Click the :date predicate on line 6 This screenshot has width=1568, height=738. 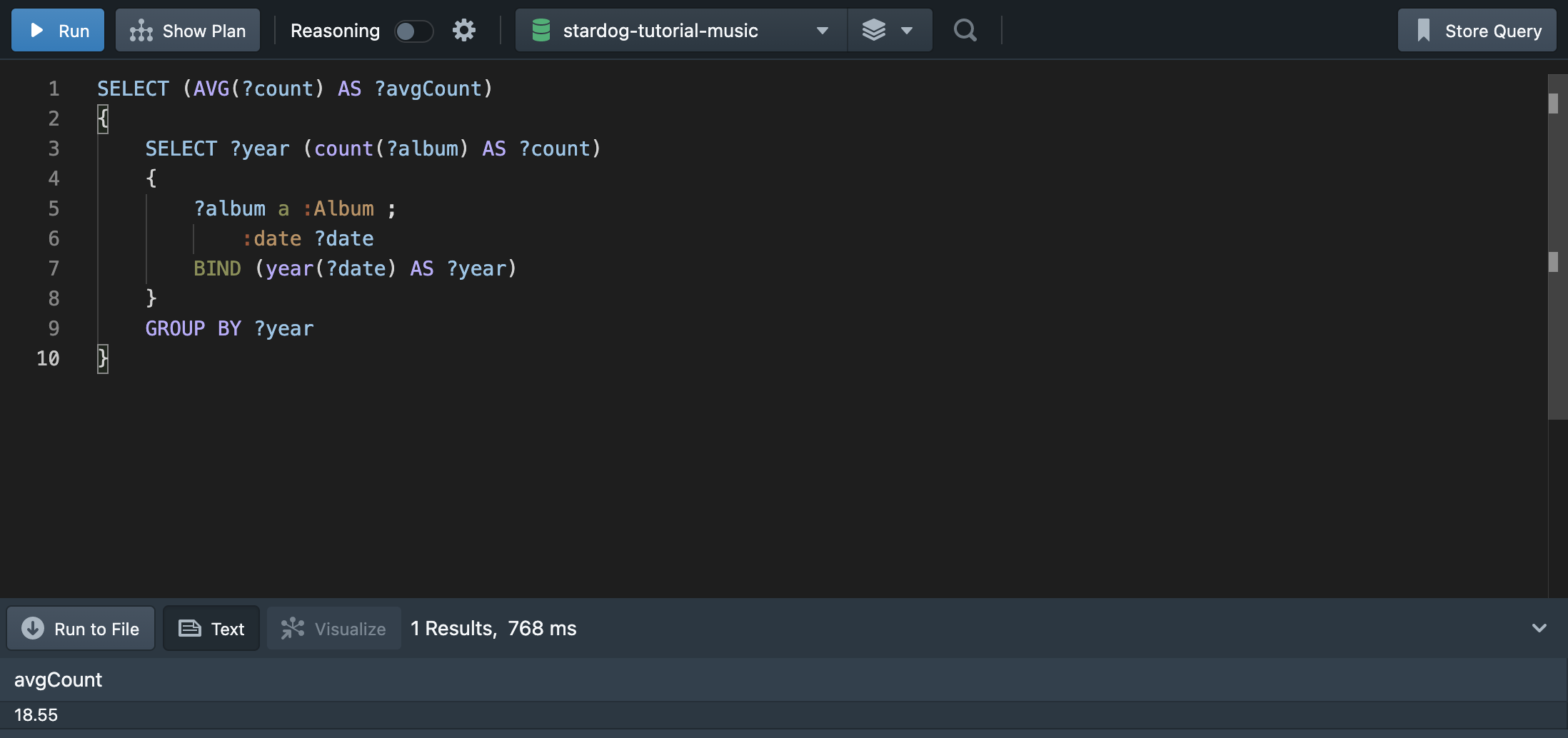click(x=272, y=238)
